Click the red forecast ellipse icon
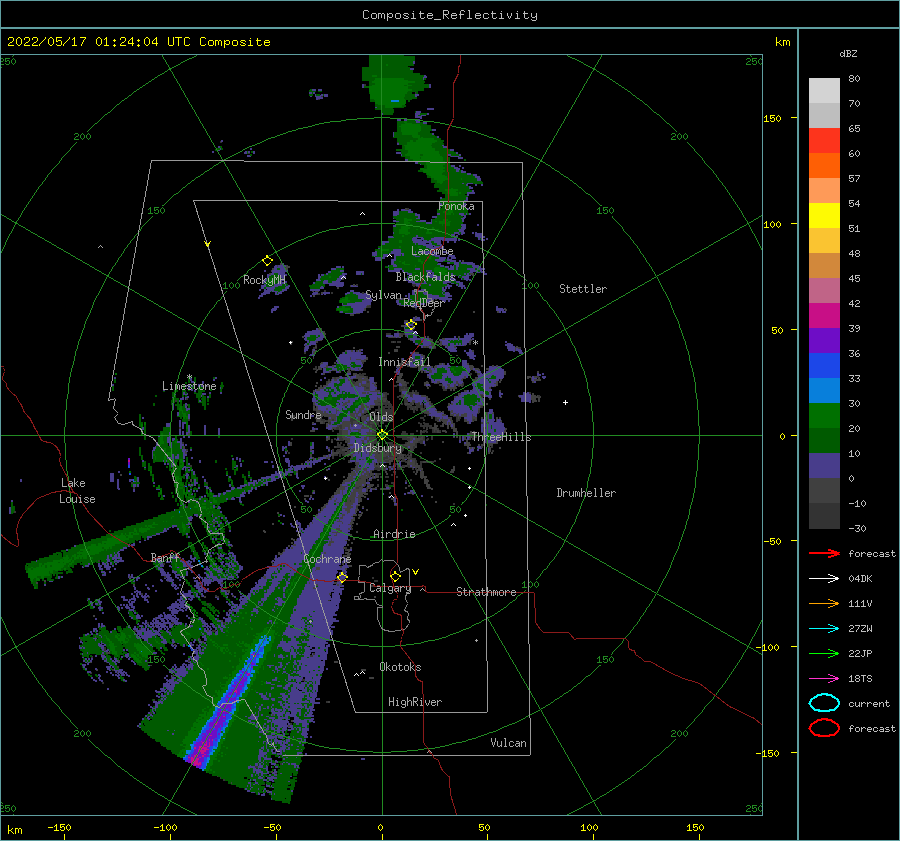This screenshot has height=841, width=900. (x=824, y=728)
